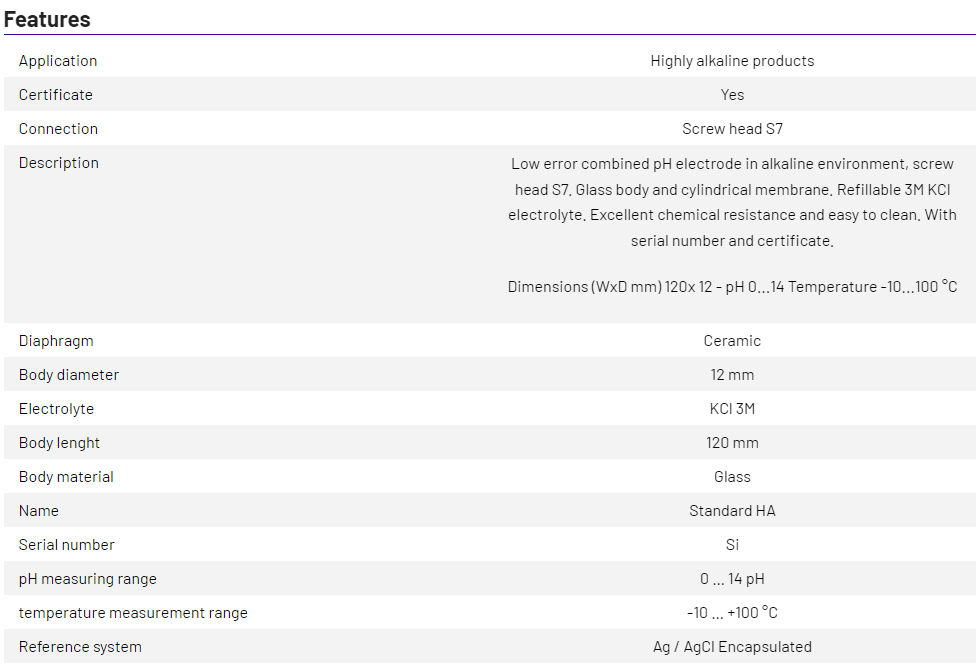This screenshot has width=978, height=670.
Task: Click the 'Highly alkaline products' value
Action: point(732,61)
